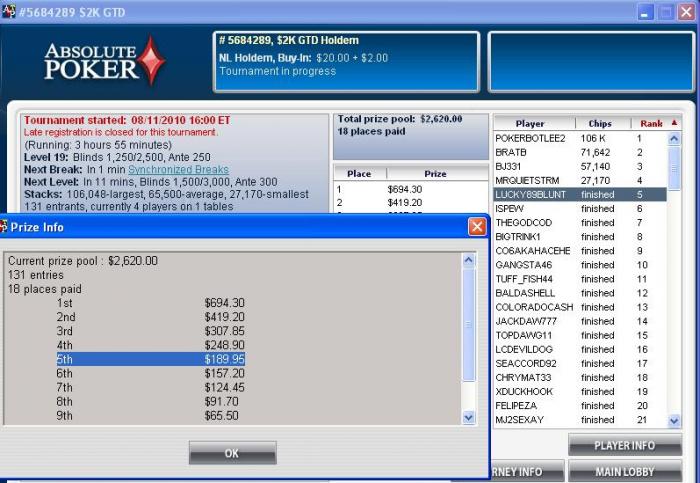Select player BRATB in the list
Viewport: 700px width, 483px height.
[x=580, y=152]
